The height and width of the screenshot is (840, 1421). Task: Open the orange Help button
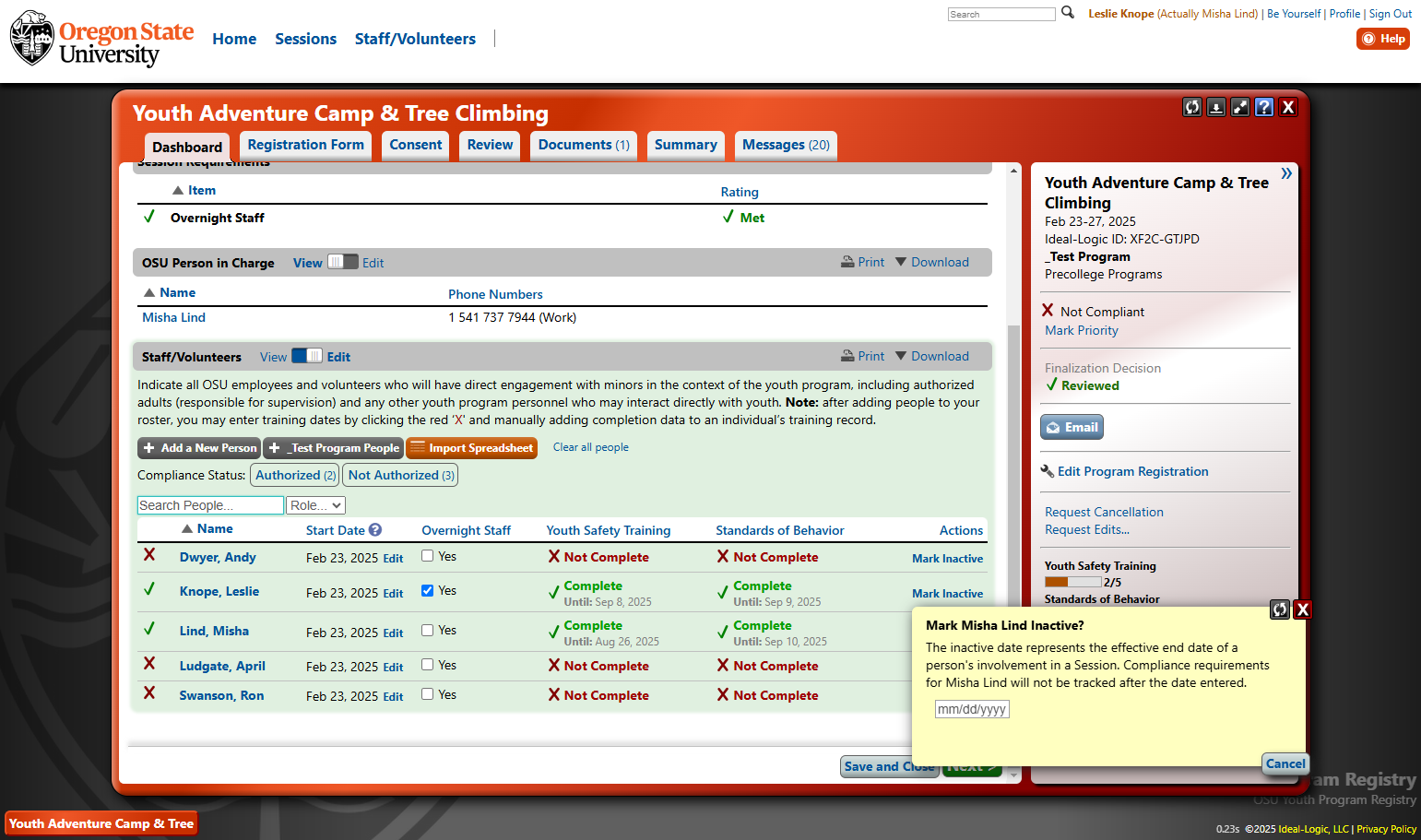pos(1383,39)
